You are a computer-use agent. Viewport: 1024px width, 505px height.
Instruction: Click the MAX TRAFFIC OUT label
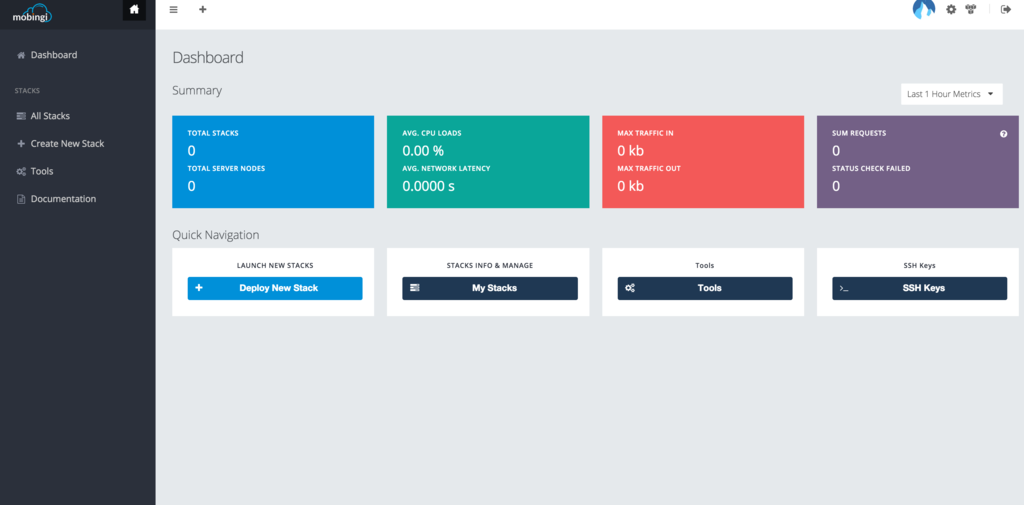pyautogui.click(x=649, y=169)
